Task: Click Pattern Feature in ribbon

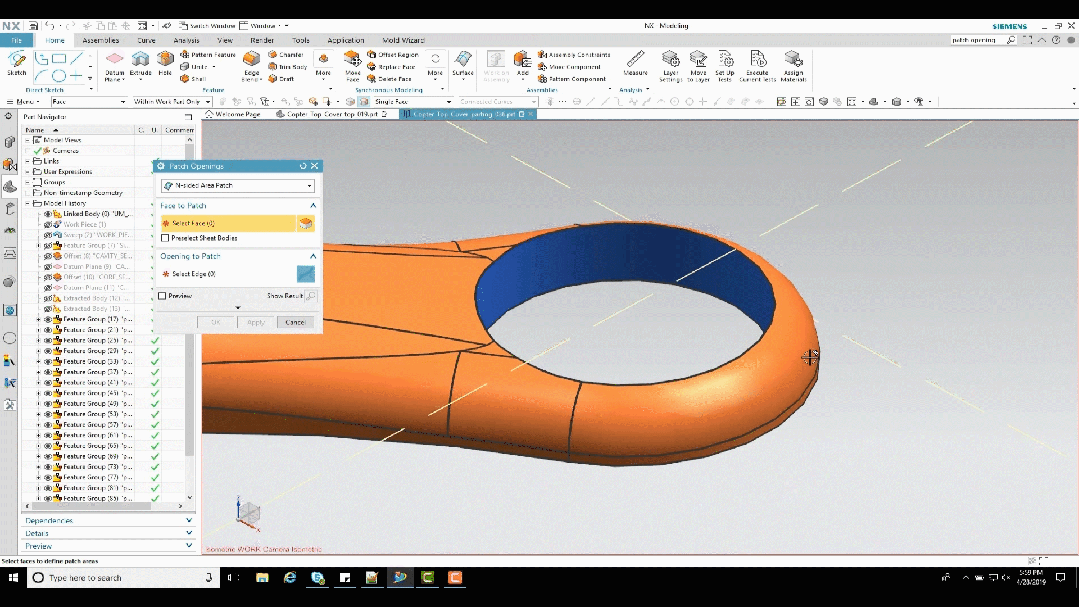Action: 208,55
